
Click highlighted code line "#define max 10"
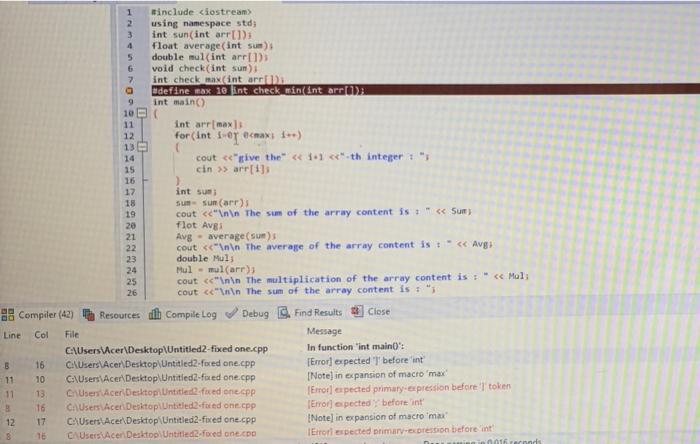(189, 91)
